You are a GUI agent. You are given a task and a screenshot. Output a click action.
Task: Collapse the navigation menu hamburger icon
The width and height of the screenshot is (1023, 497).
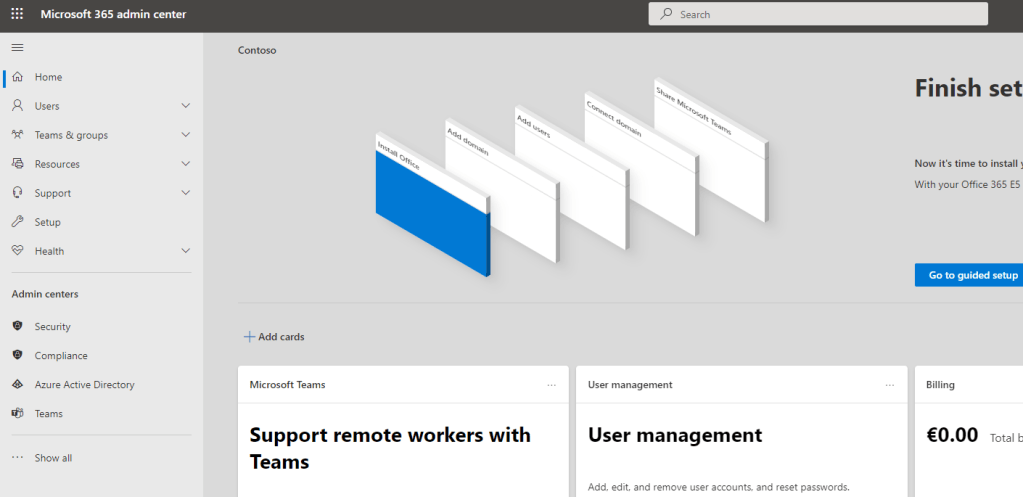click(x=17, y=47)
